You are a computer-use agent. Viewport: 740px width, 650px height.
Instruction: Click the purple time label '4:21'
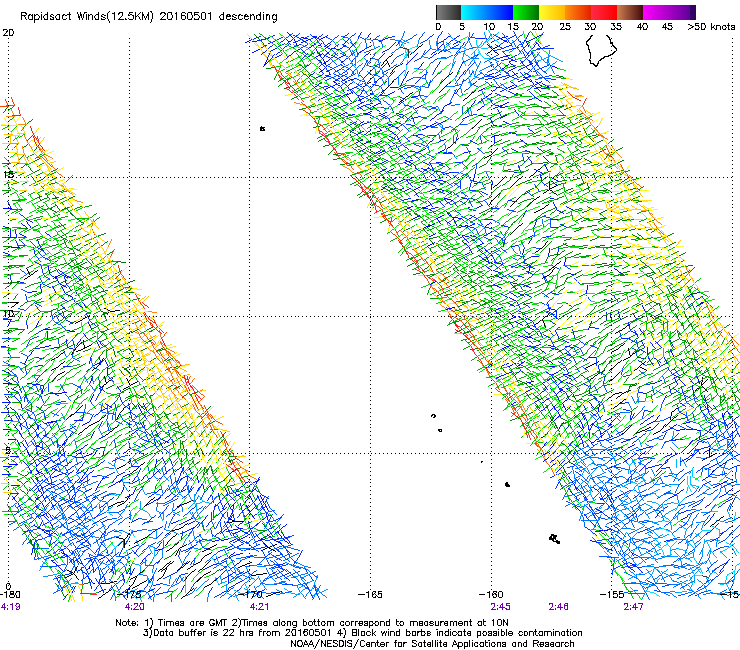point(259,607)
